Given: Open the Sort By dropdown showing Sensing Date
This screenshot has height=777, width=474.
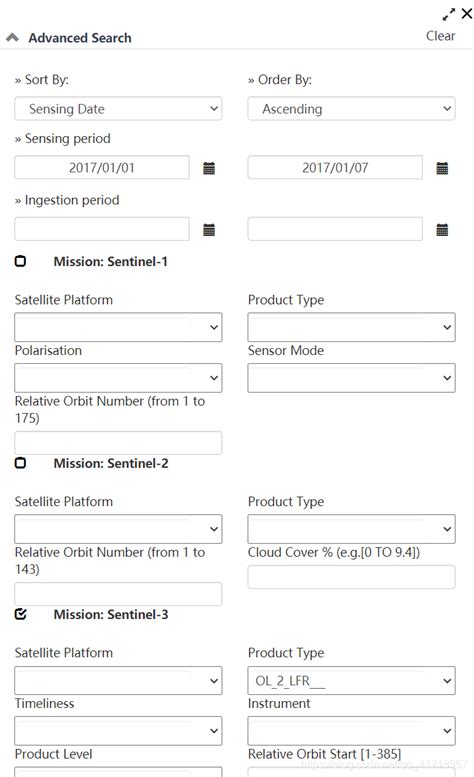Looking at the screenshot, I should pos(118,109).
